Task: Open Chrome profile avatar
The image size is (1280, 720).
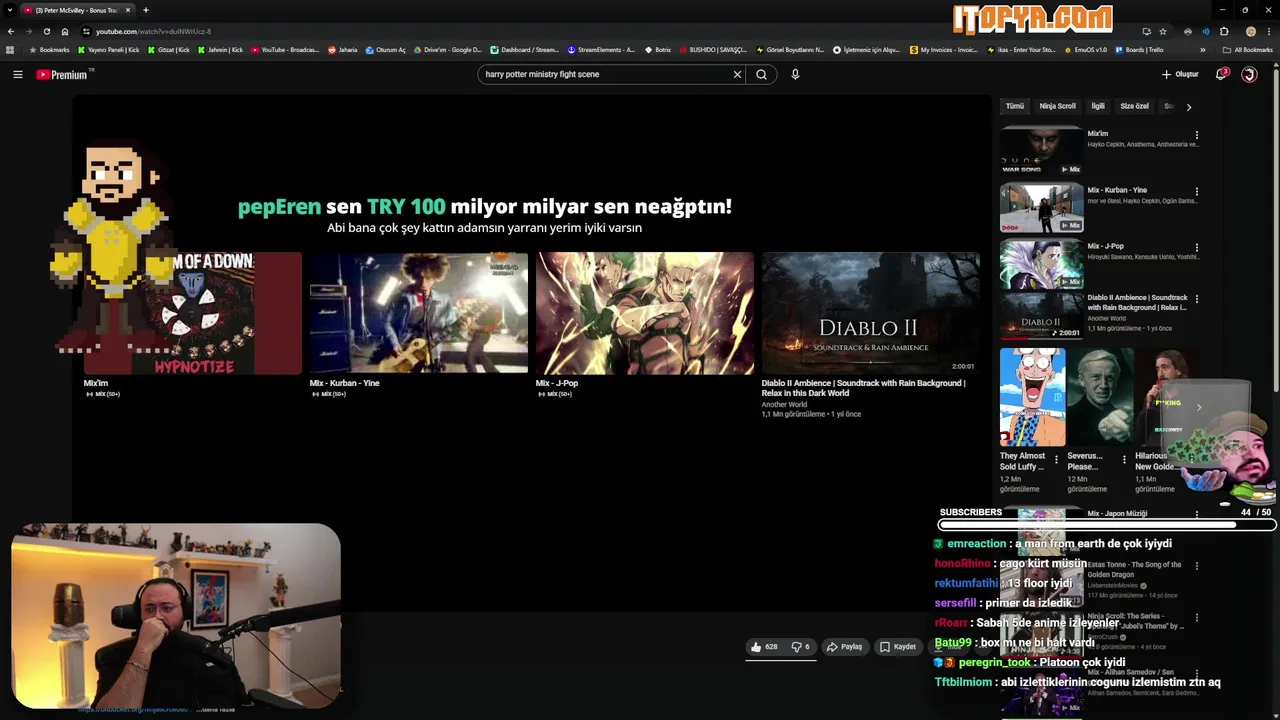Action: (x=1251, y=31)
